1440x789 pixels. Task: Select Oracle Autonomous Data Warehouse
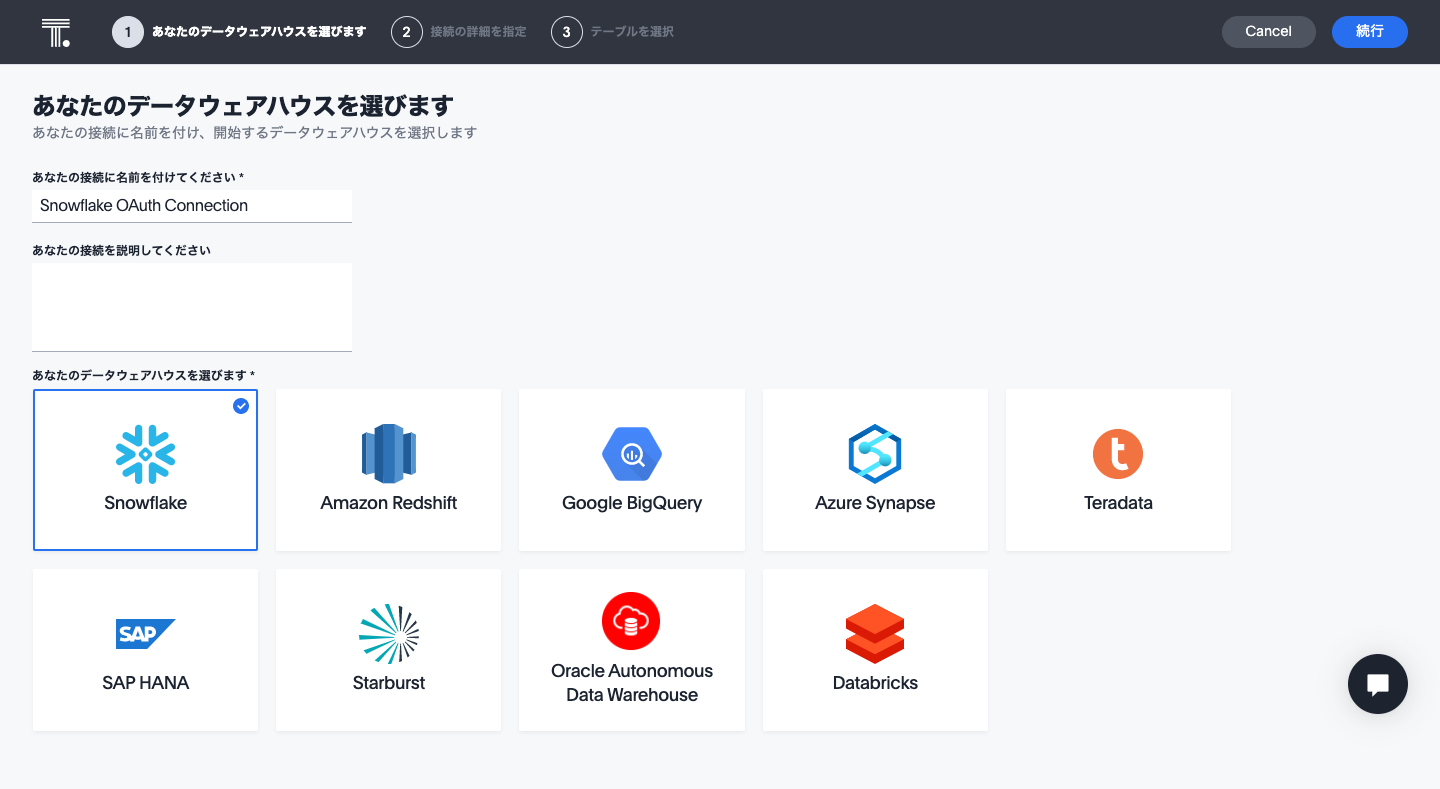631,621
